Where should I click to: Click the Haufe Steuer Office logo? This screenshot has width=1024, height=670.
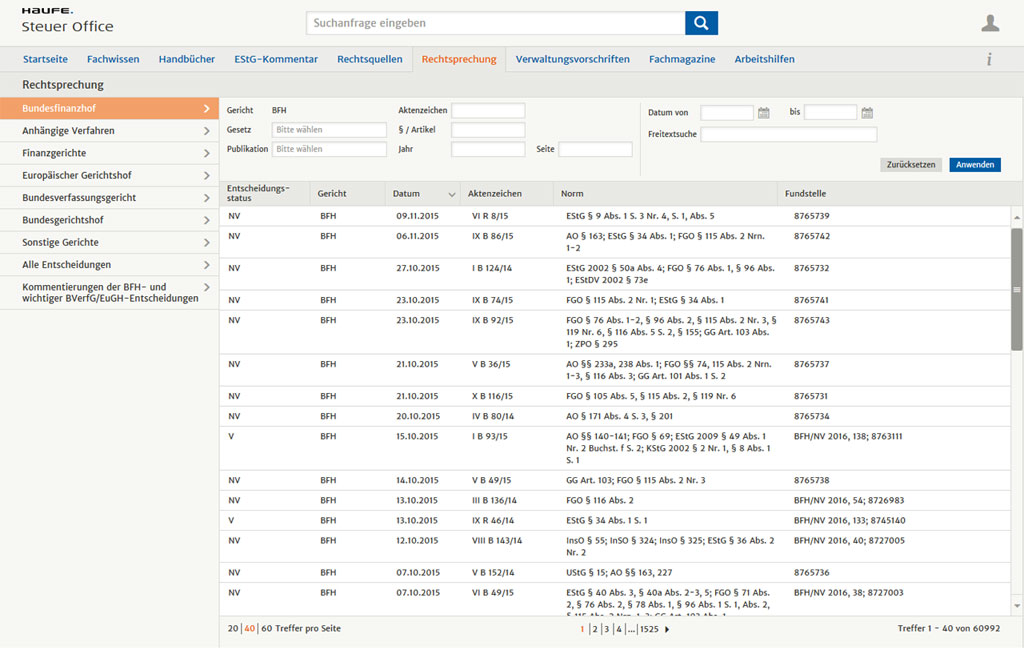(67, 21)
